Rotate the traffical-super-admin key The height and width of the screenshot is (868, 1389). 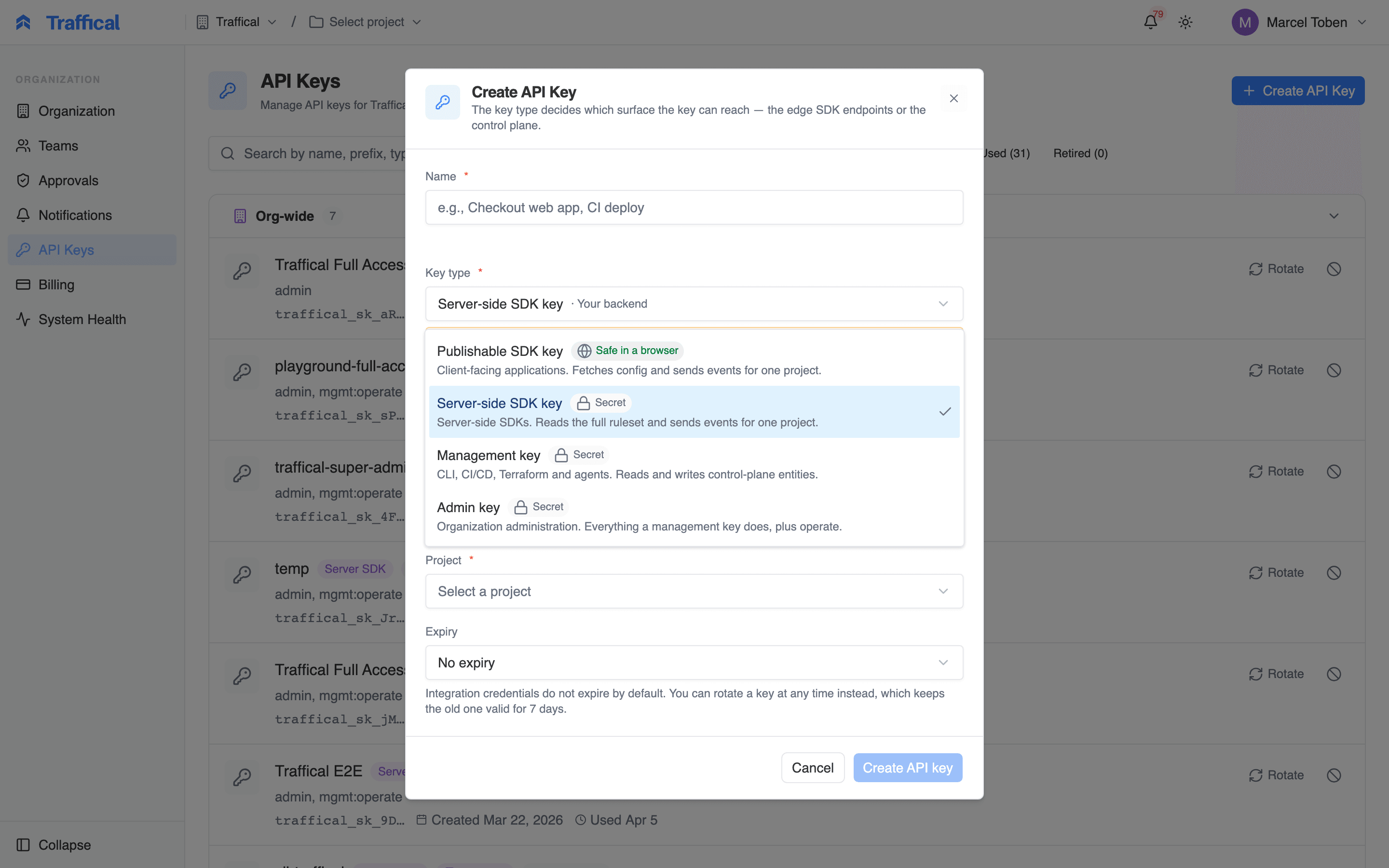tap(1276, 471)
